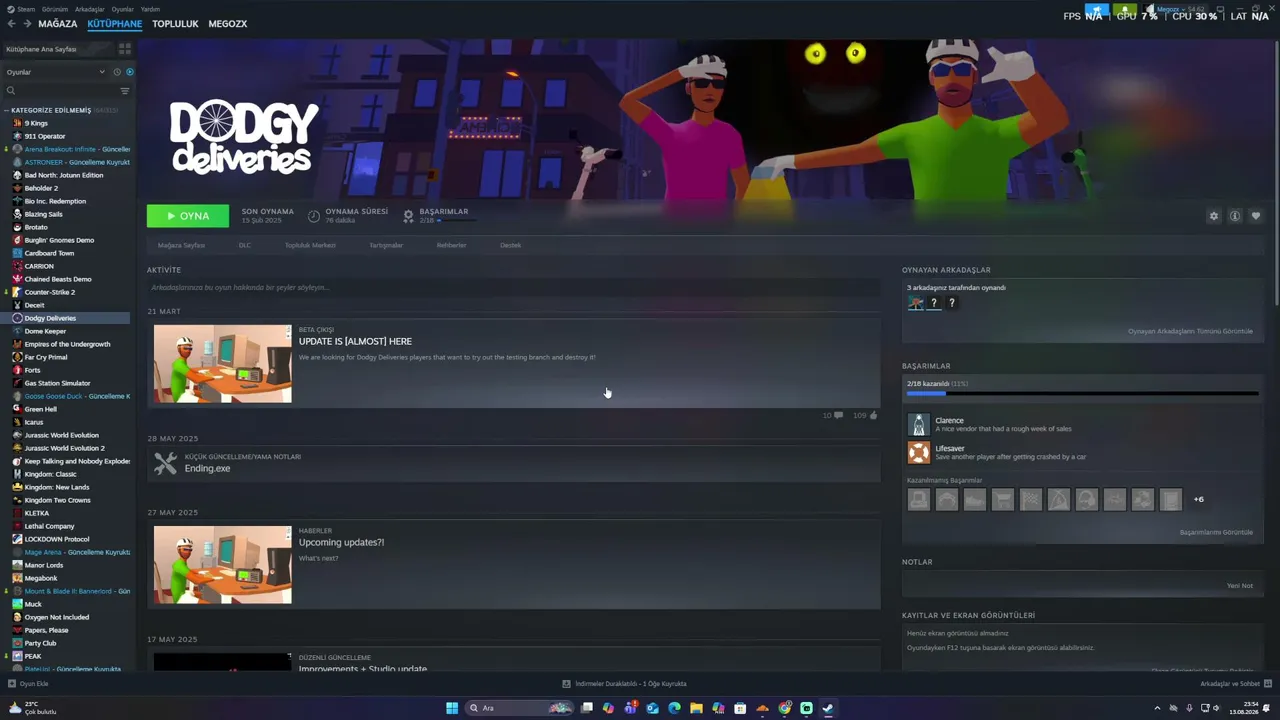1280x720 pixels.
Task: Click the achievements progress bar
Action: pyautogui.click(x=1082, y=394)
